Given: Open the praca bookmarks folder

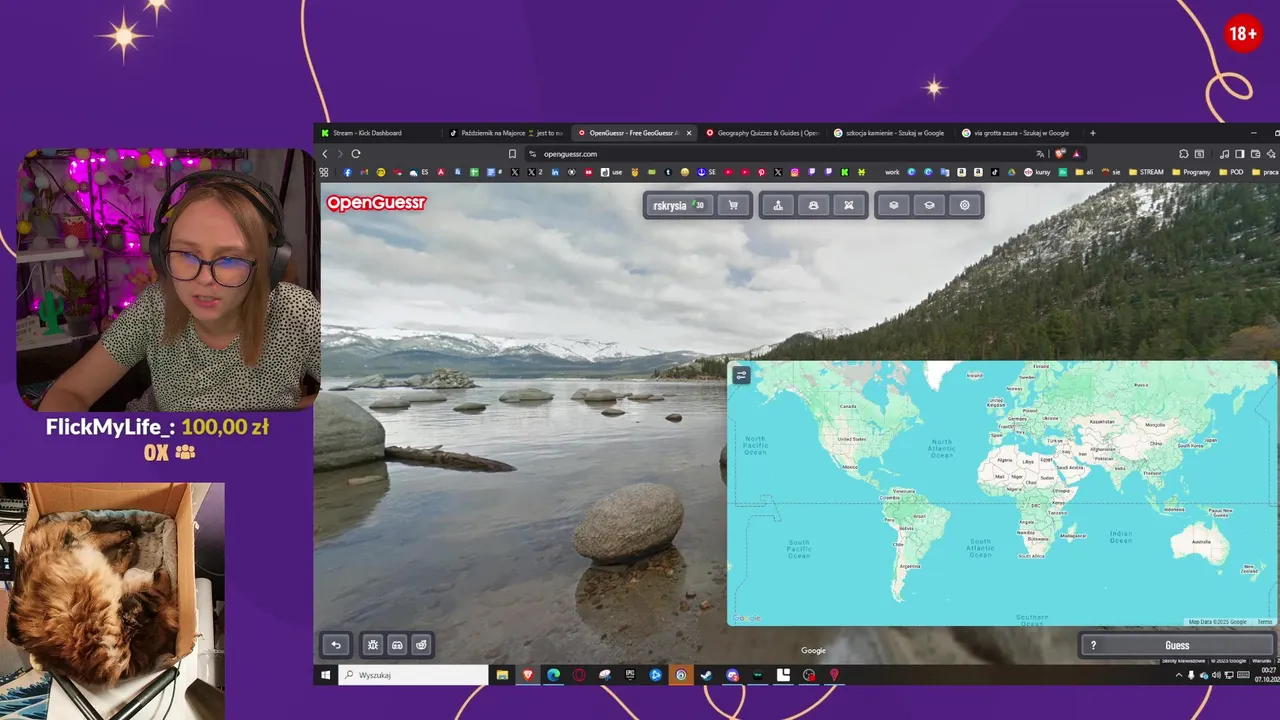Looking at the screenshot, I should (x=1264, y=172).
